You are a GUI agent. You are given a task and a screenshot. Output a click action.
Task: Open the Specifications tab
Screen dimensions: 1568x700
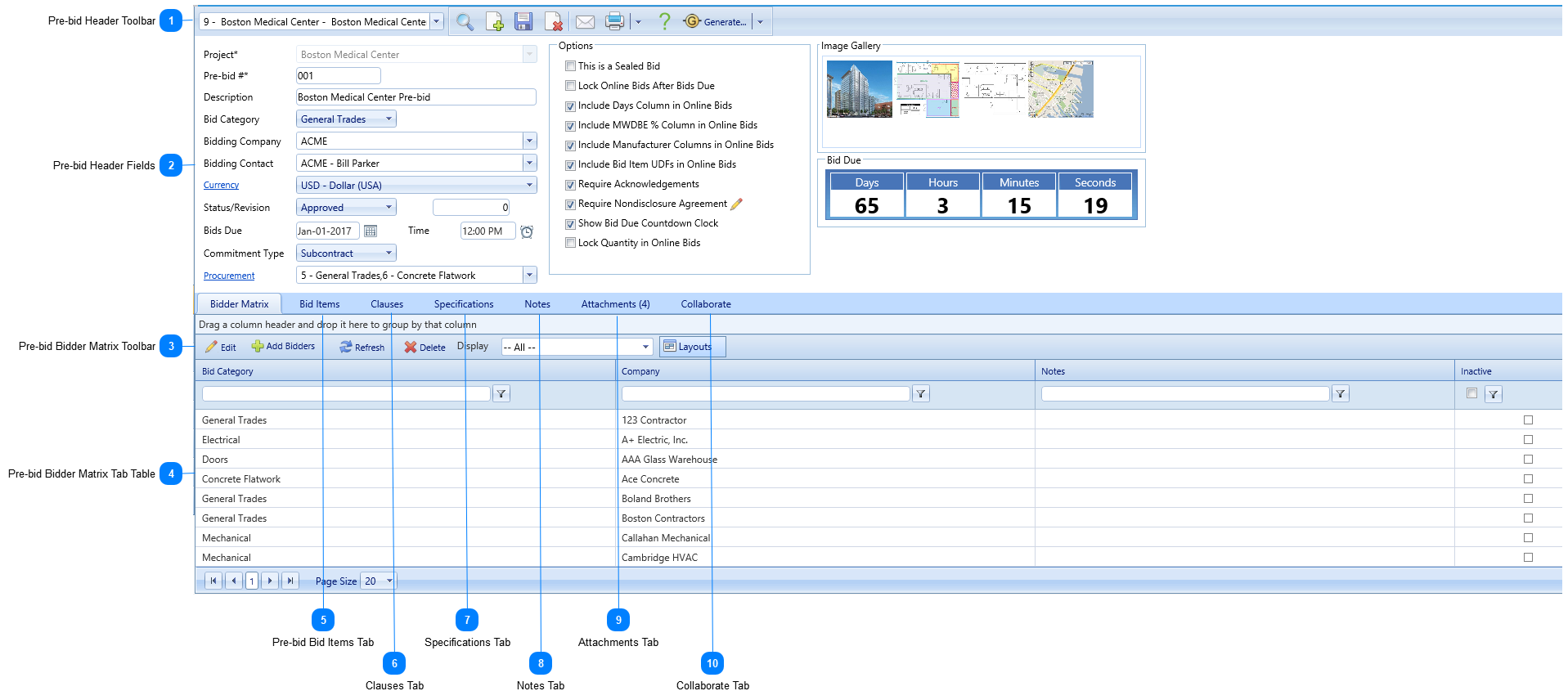click(x=464, y=304)
